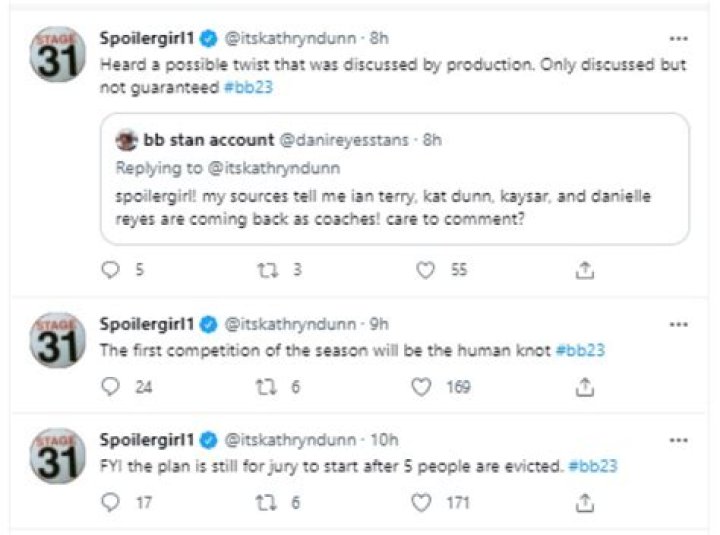Image resolution: width=720 pixels, height=535 pixels.
Task: Reply to the jury plan tweet
Action: (x=110, y=502)
